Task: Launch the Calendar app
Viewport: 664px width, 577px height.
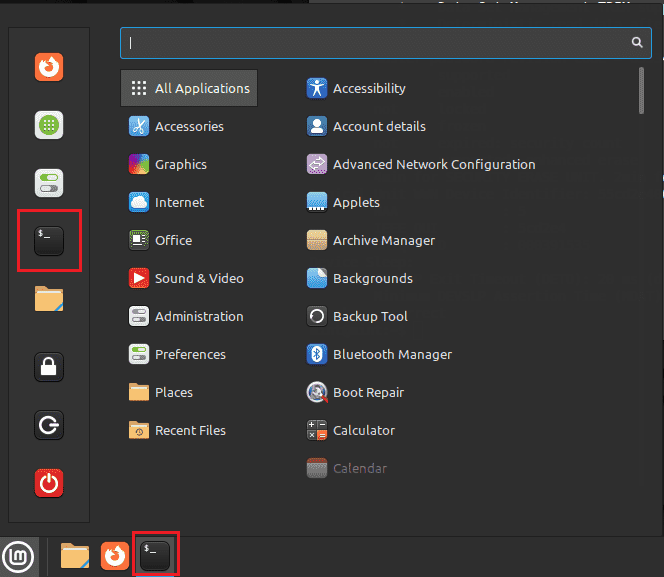Action: pos(347,468)
